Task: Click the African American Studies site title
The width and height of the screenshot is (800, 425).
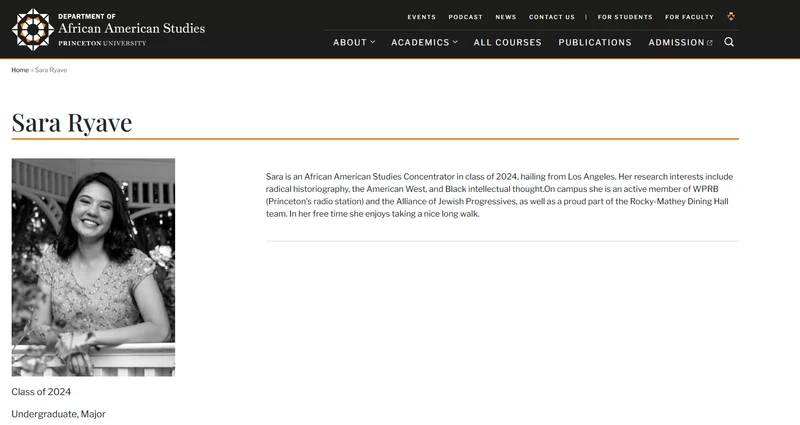Action: coord(131,28)
